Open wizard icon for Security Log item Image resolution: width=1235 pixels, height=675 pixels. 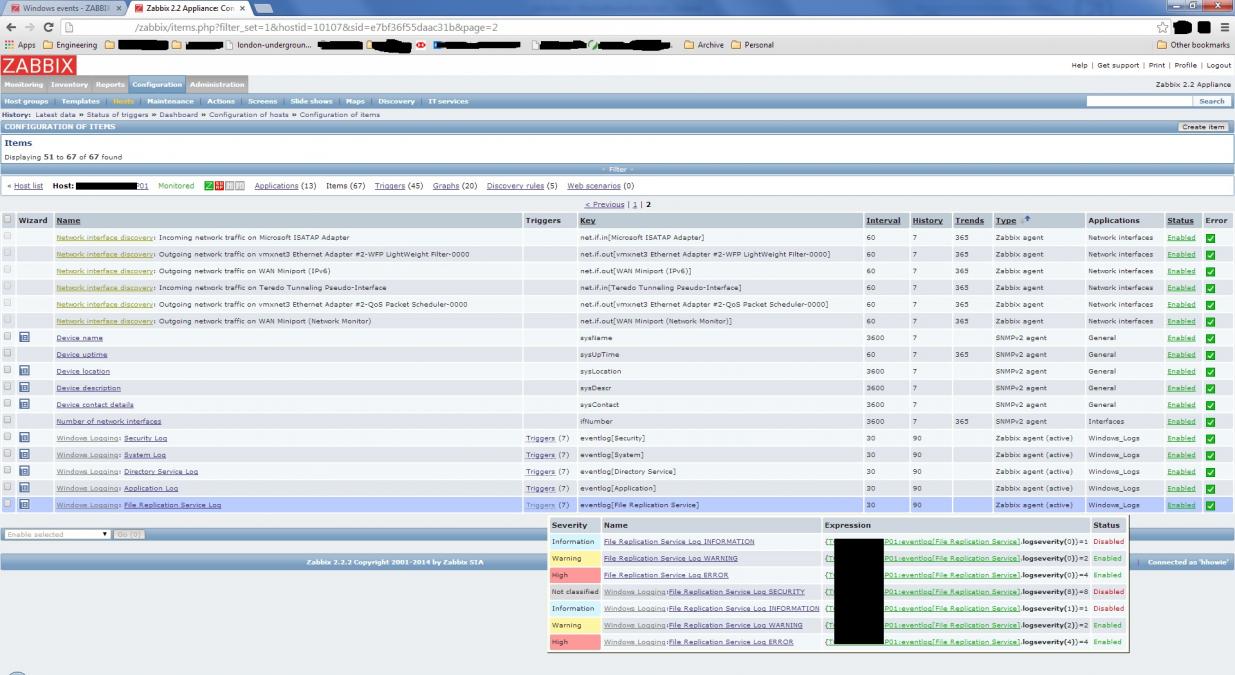tap(24, 438)
